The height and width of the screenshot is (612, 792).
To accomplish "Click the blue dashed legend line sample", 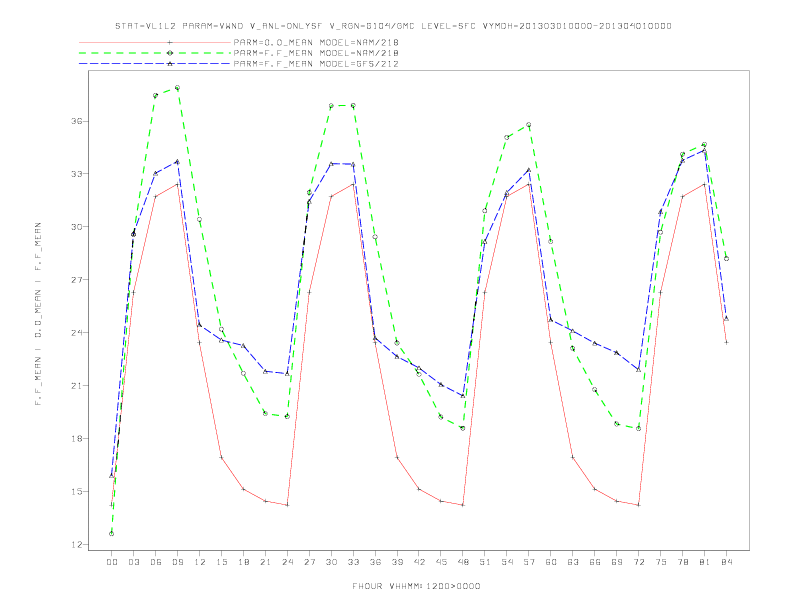I will pos(155,64).
